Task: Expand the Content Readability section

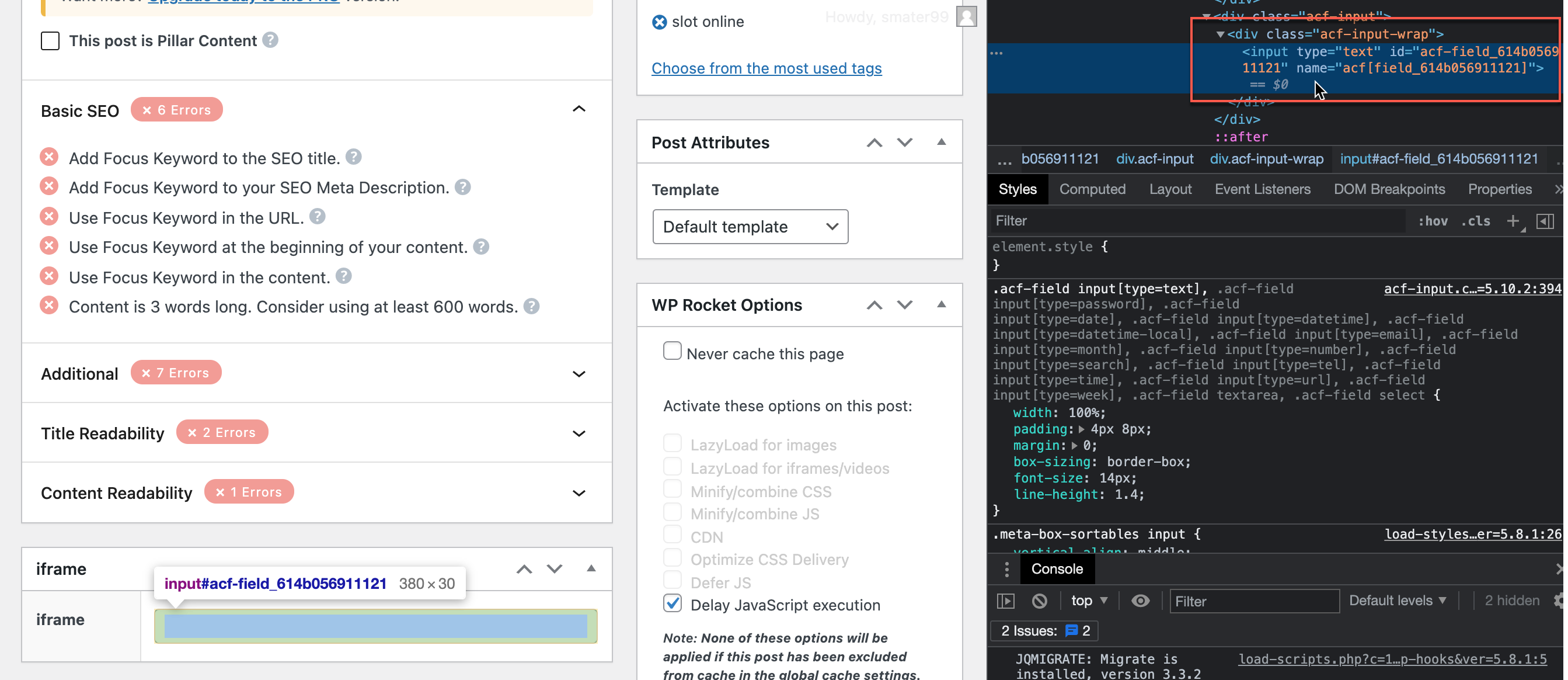Action: pos(579,493)
